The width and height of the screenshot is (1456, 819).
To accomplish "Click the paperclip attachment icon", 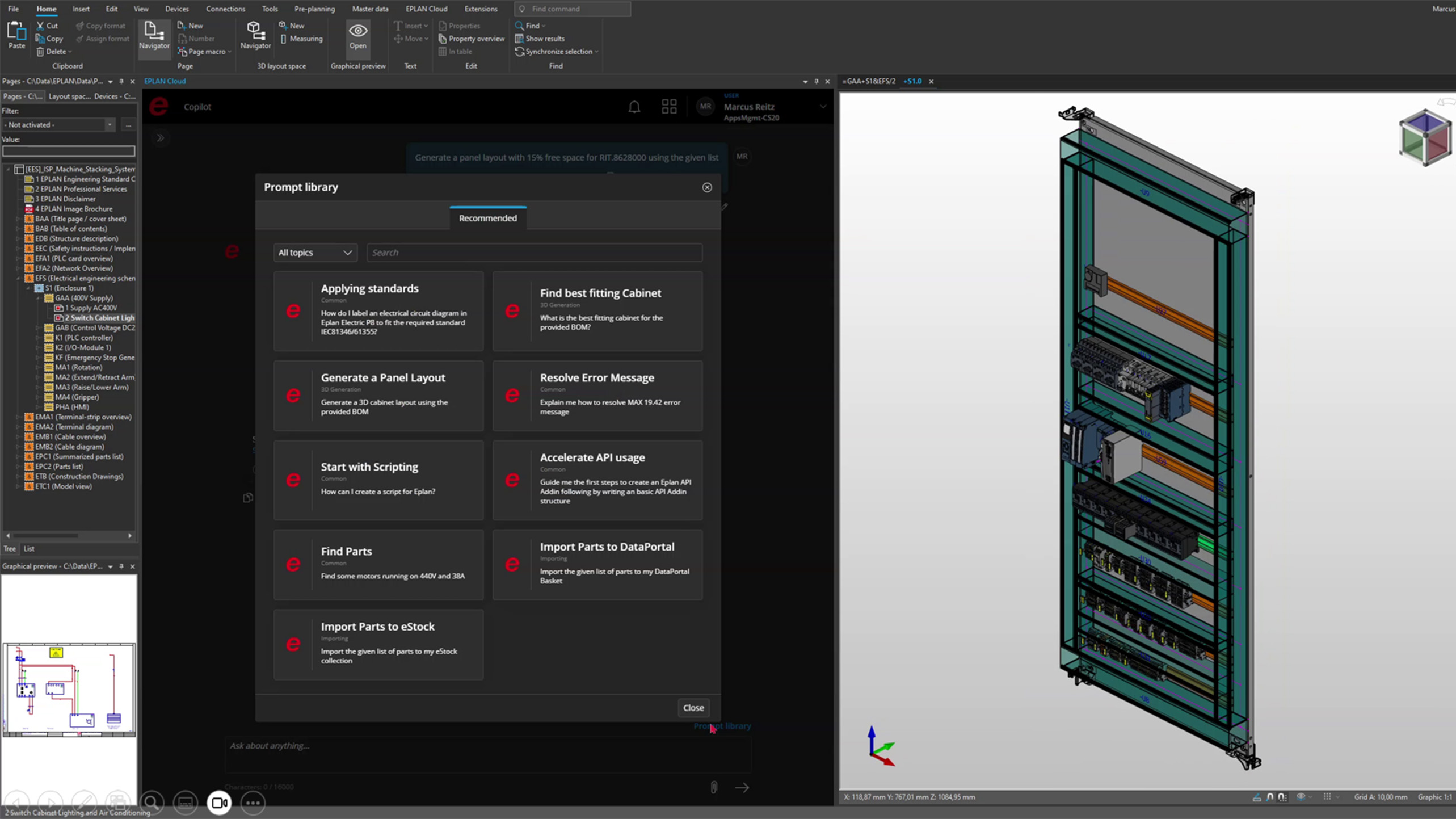I will 714,787.
